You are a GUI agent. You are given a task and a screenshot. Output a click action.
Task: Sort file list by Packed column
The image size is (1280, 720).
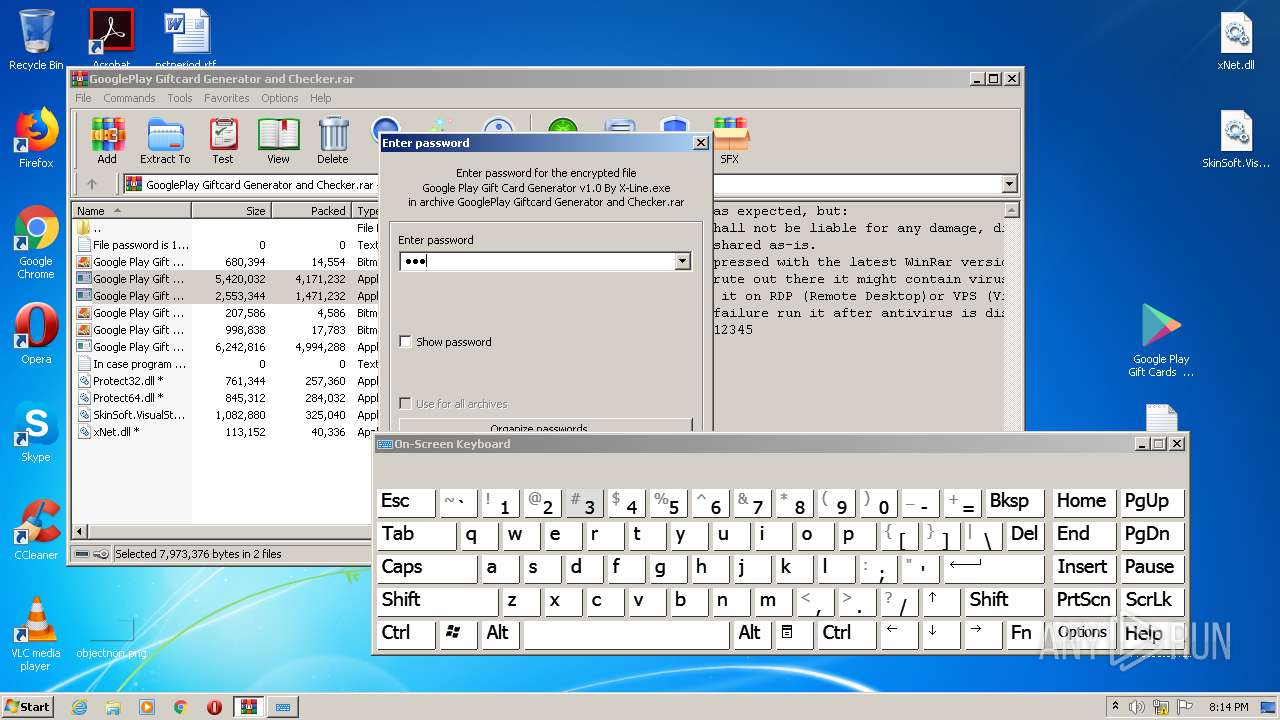coord(311,211)
